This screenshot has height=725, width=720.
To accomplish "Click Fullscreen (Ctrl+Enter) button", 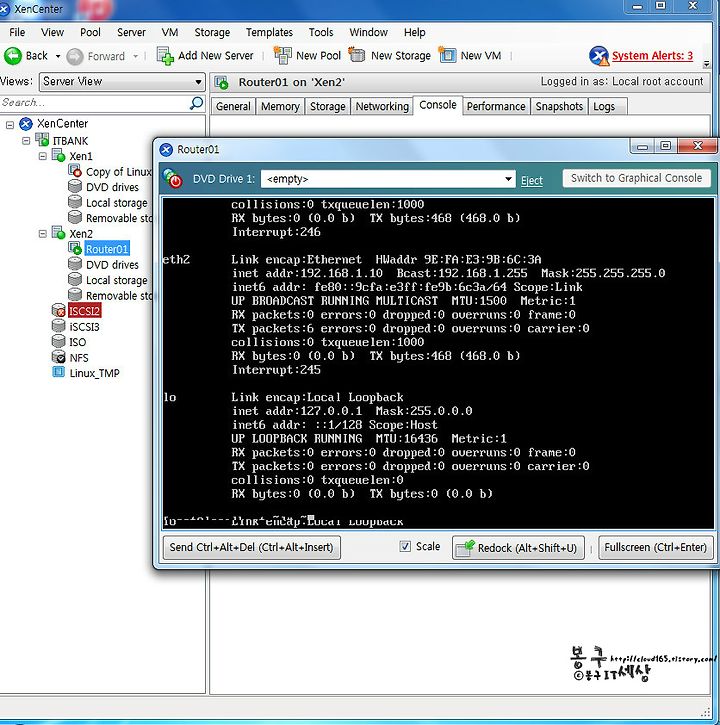I will coord(656,547).
